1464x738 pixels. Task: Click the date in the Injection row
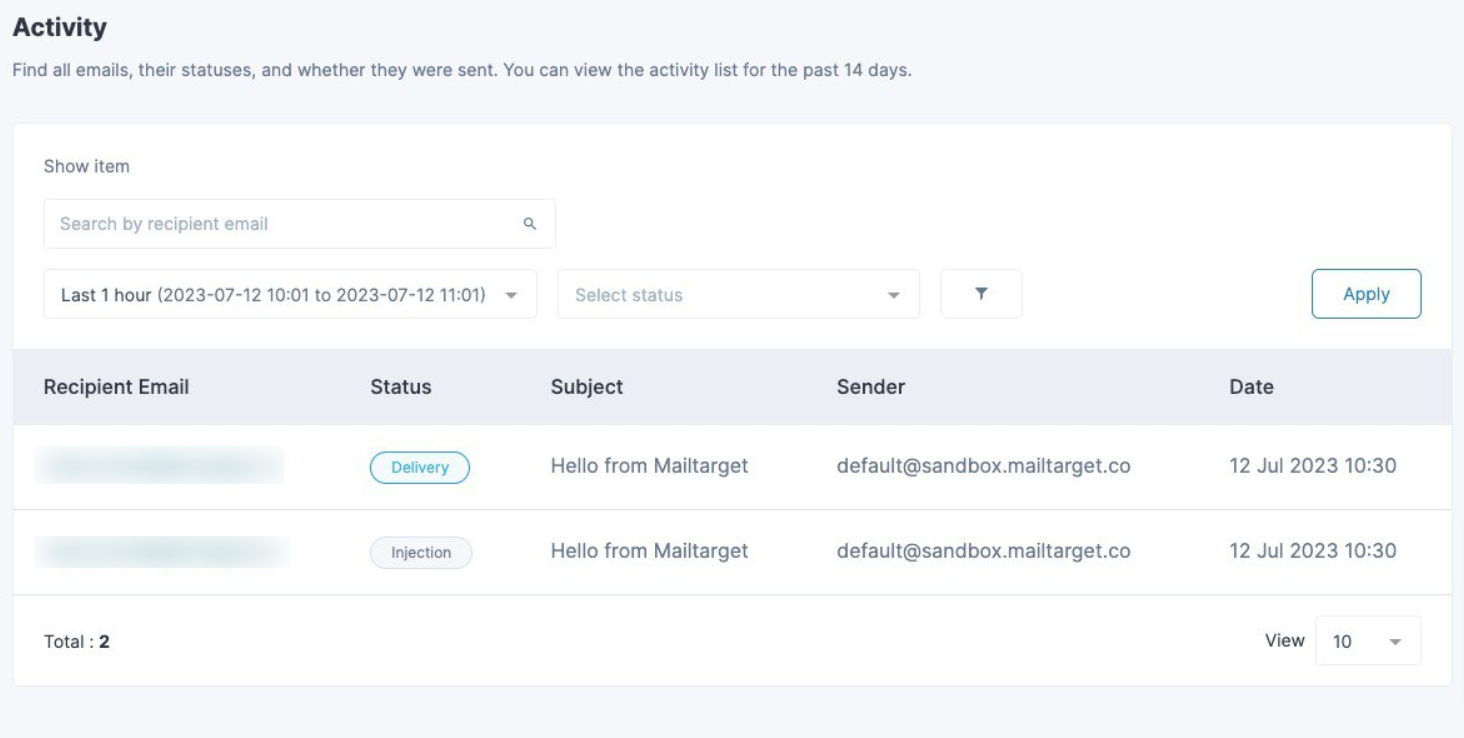[1312, 551]
